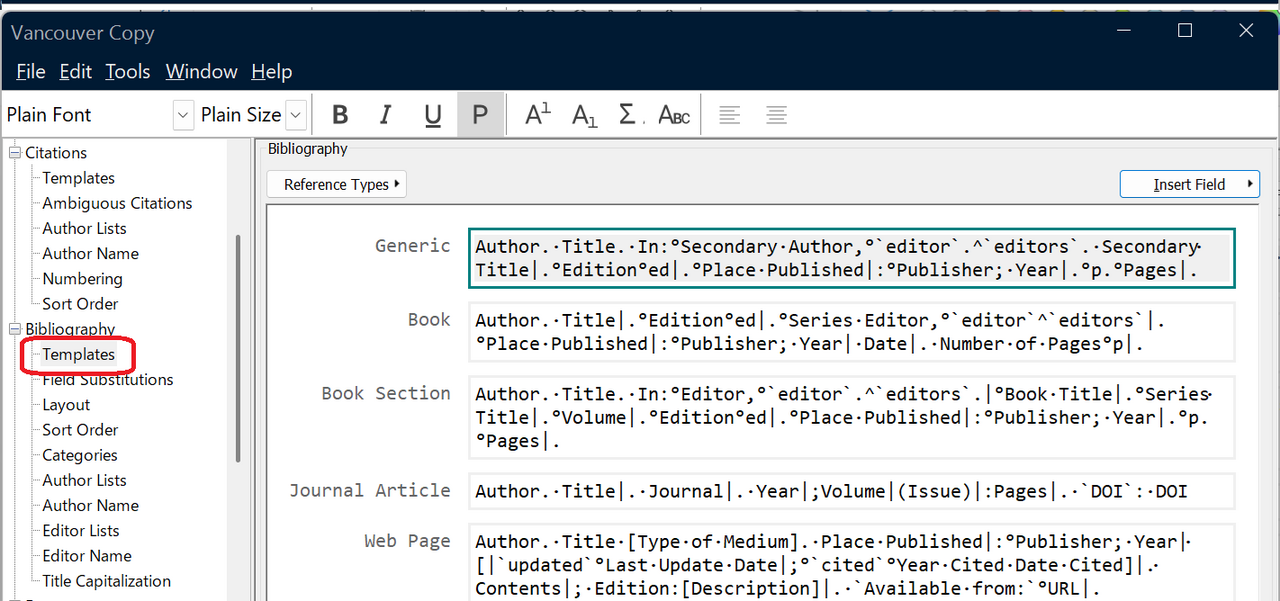This screenshot has width=1280, height=601.
Task: Select Categories tree item
Action: coord(80,455)
